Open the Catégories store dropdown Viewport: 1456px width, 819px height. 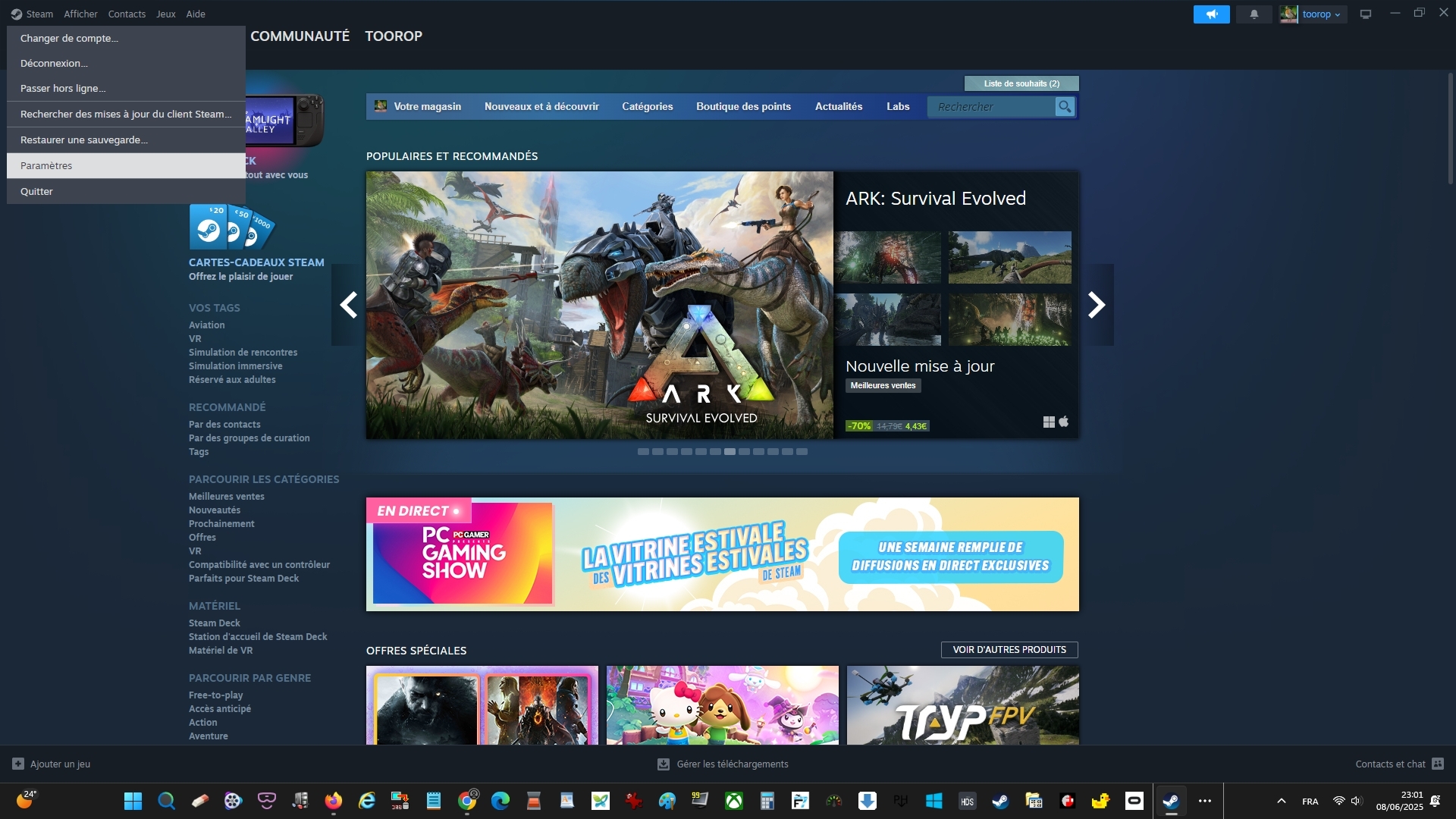[647, 107]
